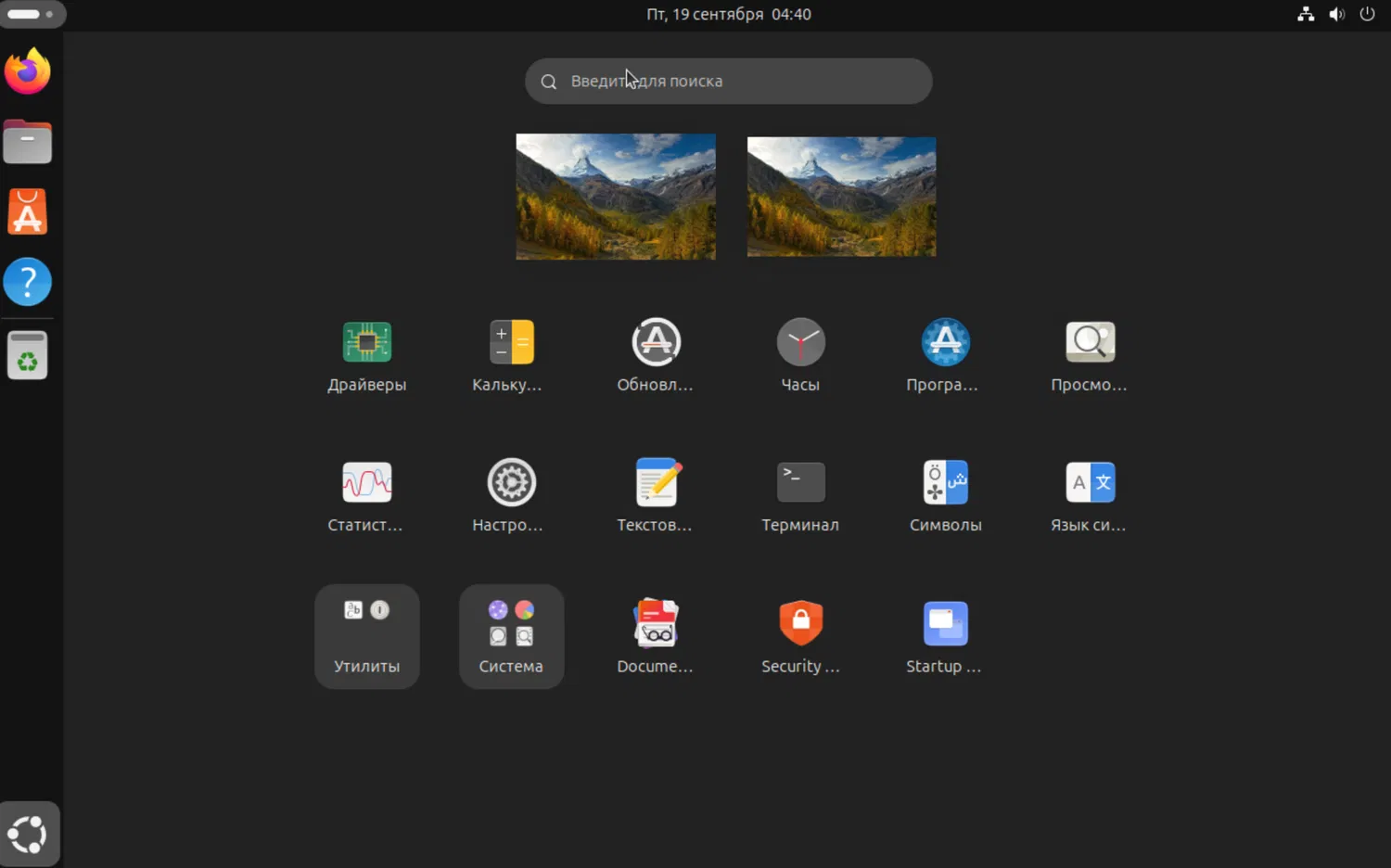Open the Язык си… language support app
The width and height of the screenshot is (1391, 868).
tap(1091, 497)
